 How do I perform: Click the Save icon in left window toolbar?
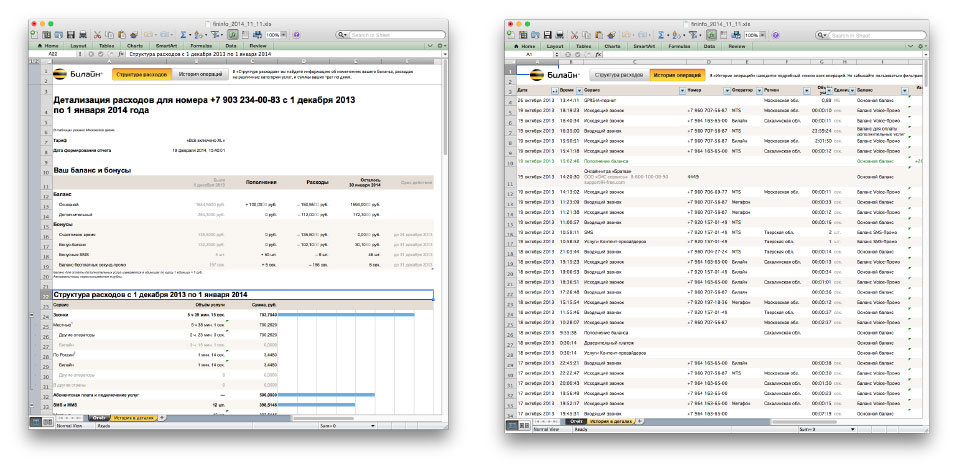[69, 35]
